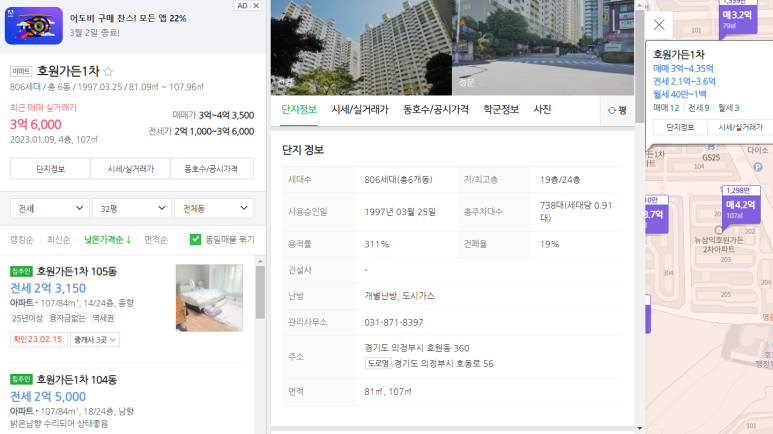Click the 25년이상 listing tag
The width and height of the screenshot is (773, 434).
coord(27,318)
